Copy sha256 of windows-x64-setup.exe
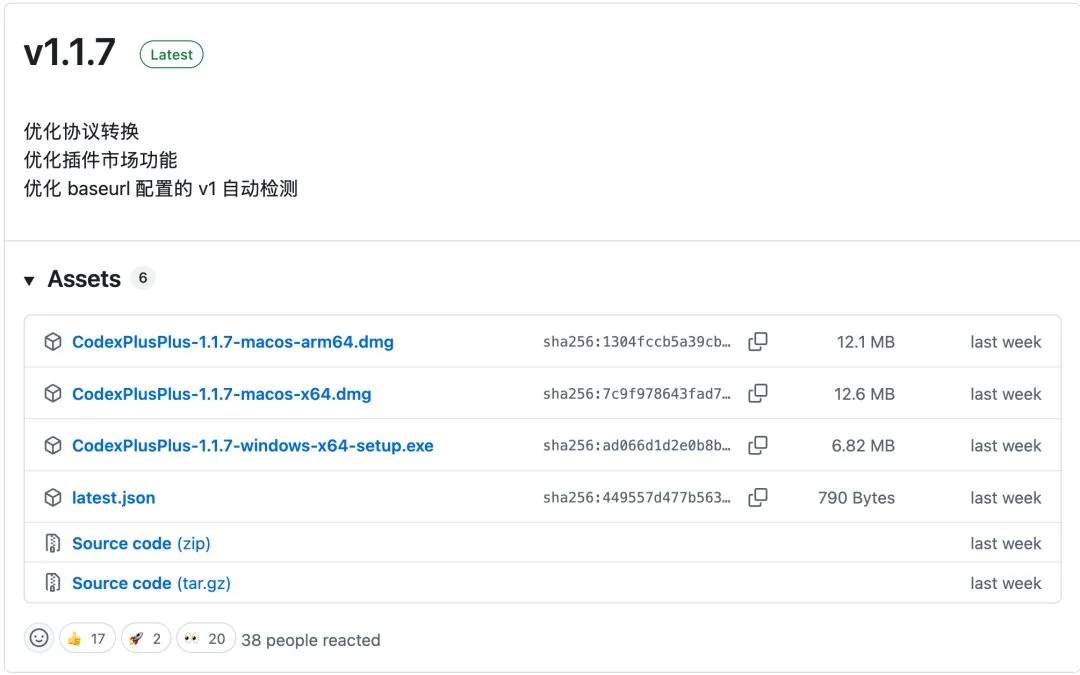Screen dimensions: 1080x675 (x=758, y=445)
